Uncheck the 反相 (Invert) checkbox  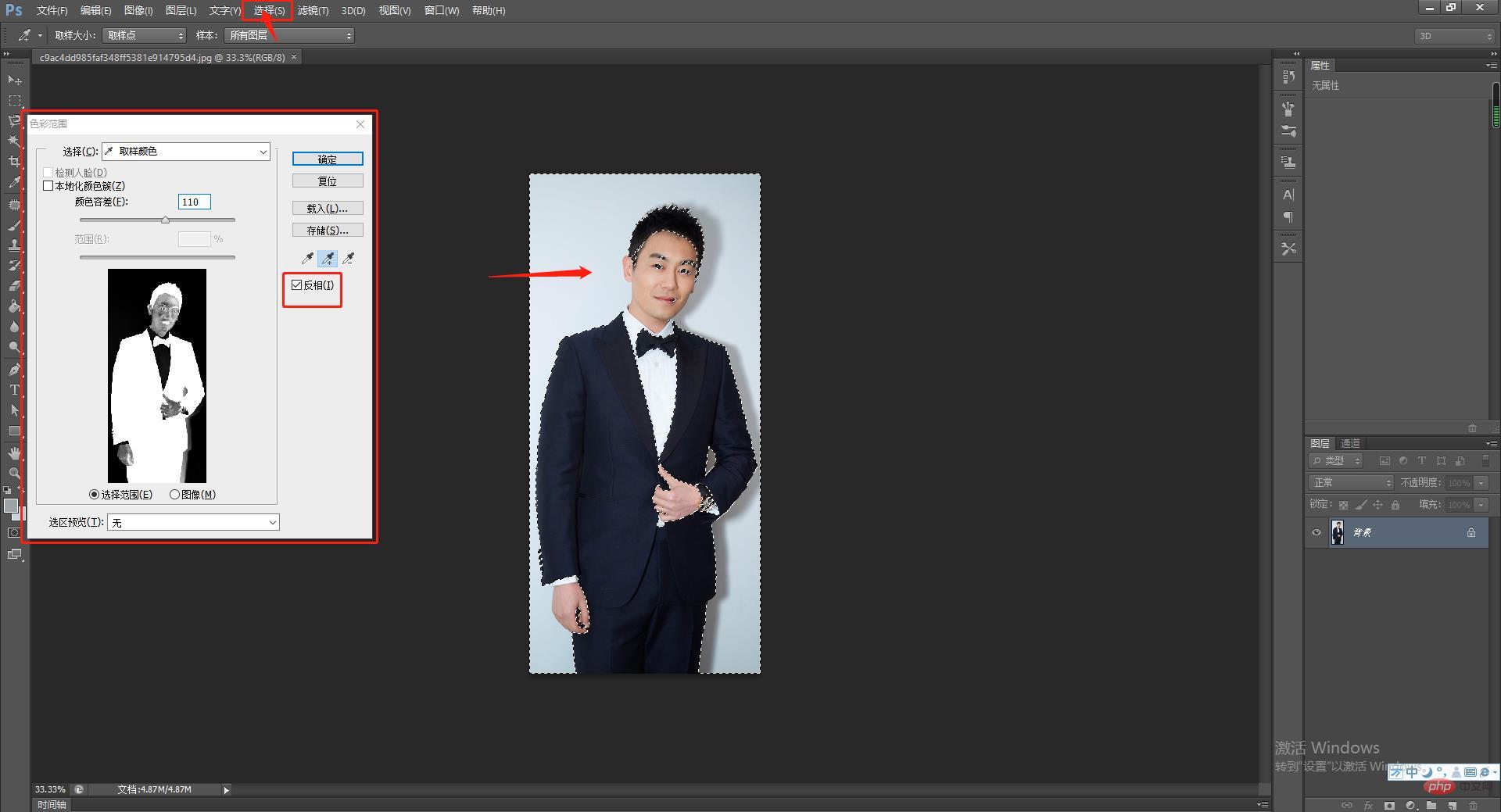(x=297, y=285)
